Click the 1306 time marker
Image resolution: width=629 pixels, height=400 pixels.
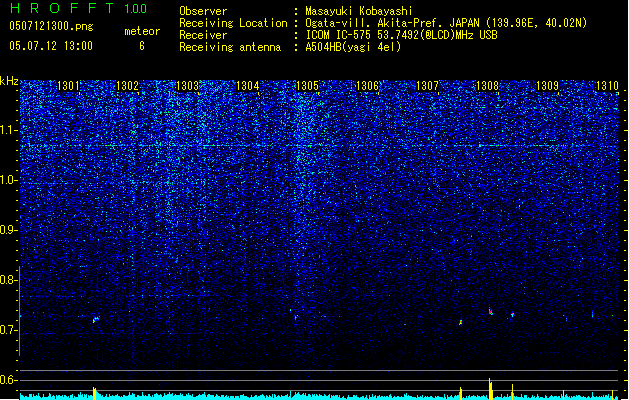point(367,86)
